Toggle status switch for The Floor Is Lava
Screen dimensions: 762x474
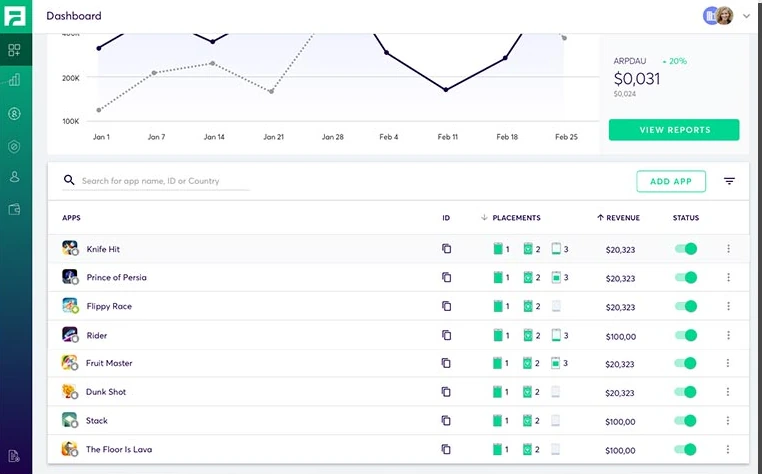(685, 449)
